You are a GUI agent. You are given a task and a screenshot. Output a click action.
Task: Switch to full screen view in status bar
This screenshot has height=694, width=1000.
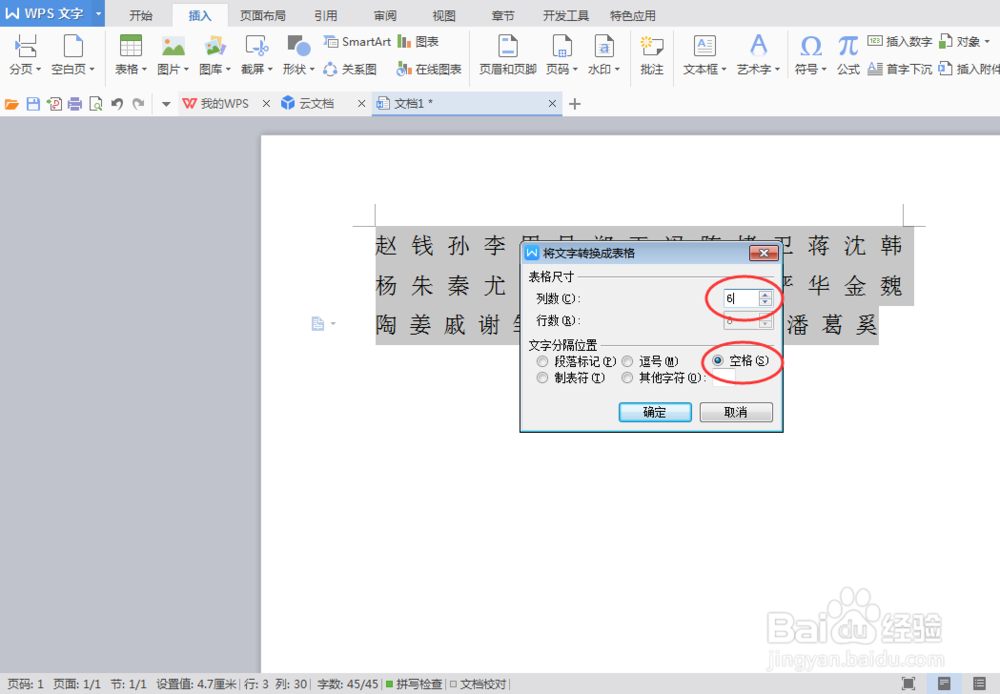[x=908, y=684]
